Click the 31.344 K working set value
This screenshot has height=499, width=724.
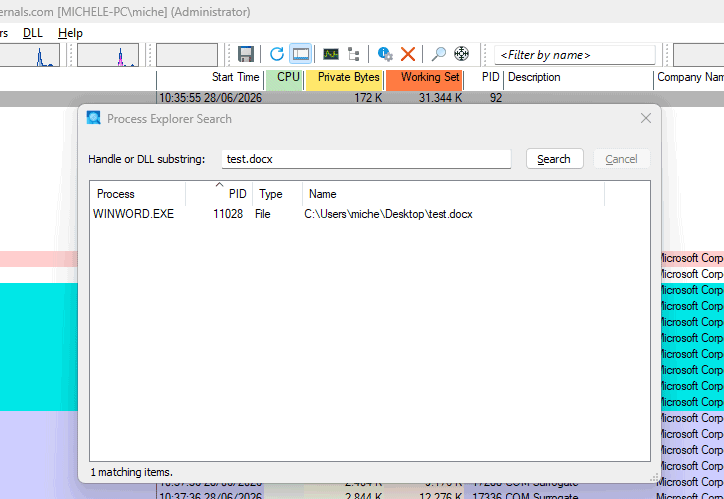coord(440,98)
